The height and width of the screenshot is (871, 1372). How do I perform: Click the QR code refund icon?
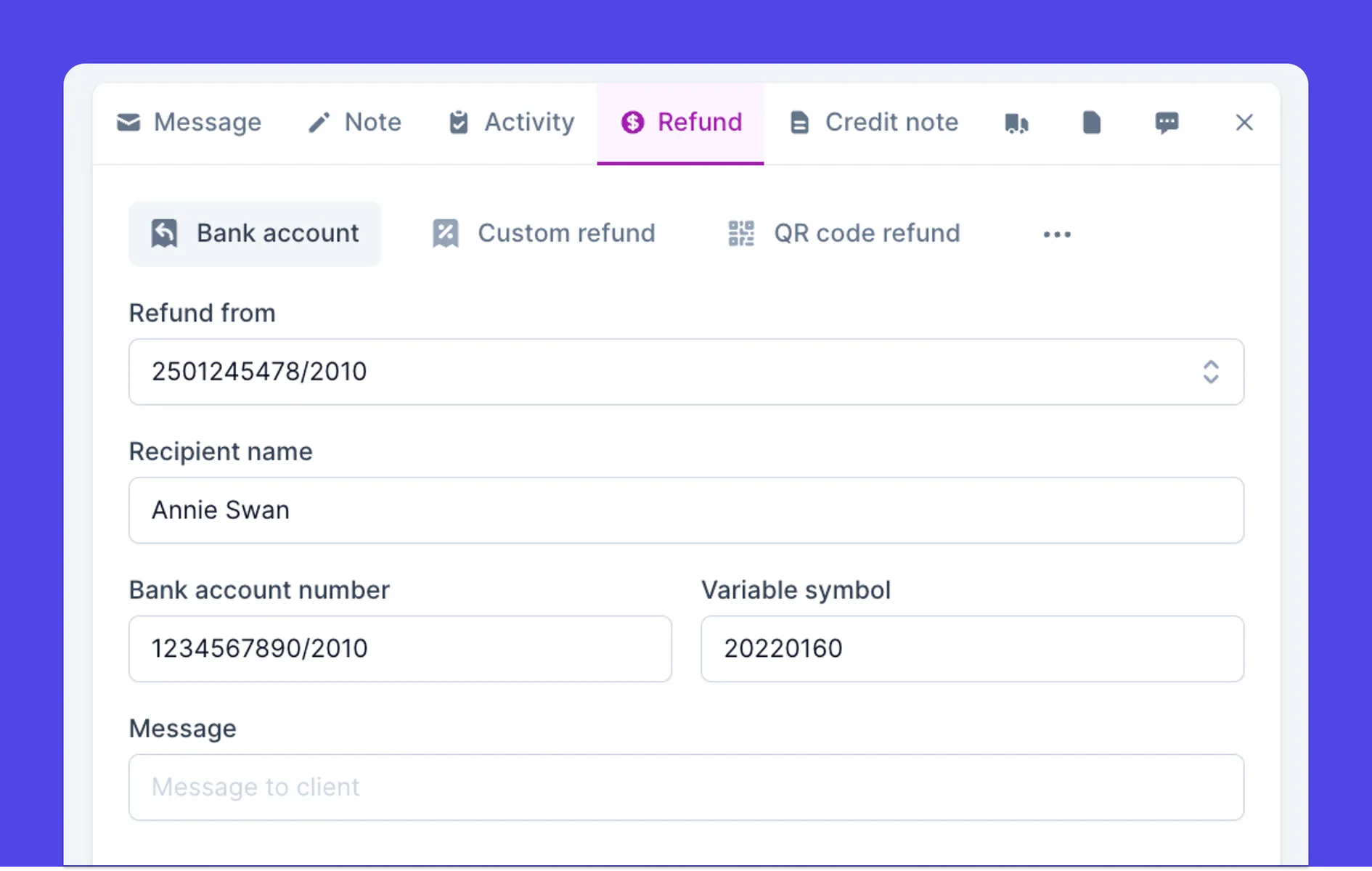point(740,233)
